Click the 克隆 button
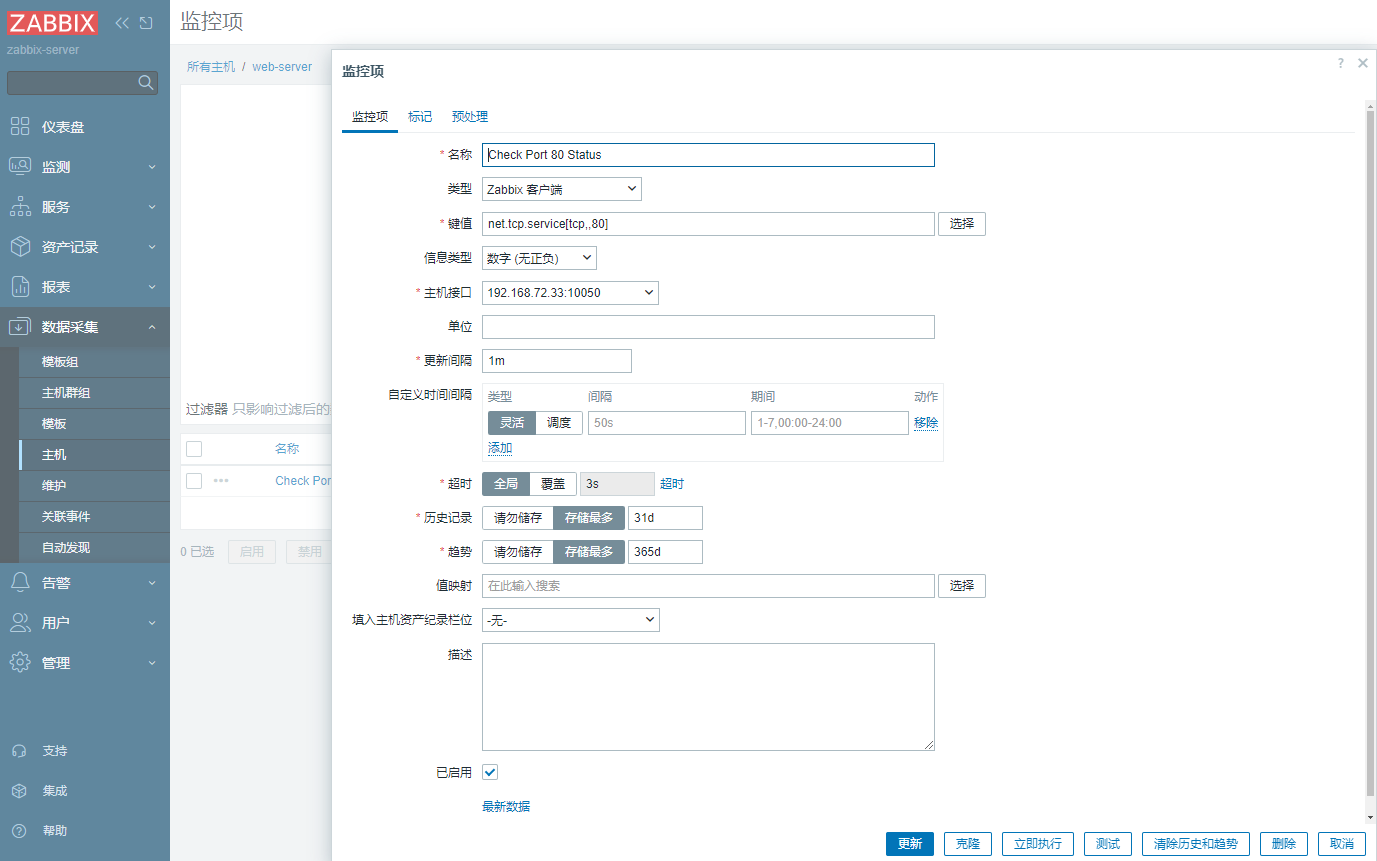 point(968,844)
